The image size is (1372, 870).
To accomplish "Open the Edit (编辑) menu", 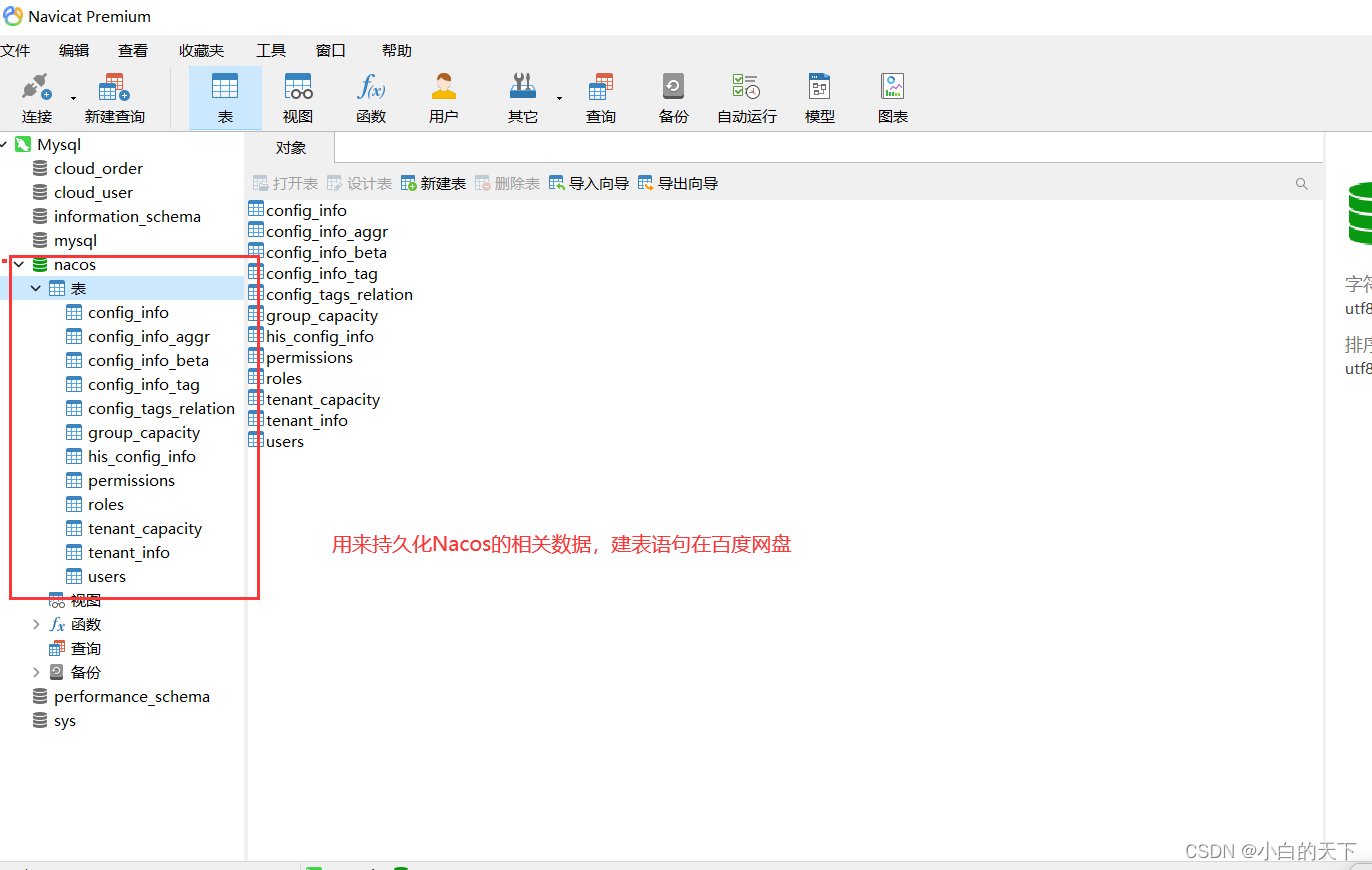I will 74,50.
